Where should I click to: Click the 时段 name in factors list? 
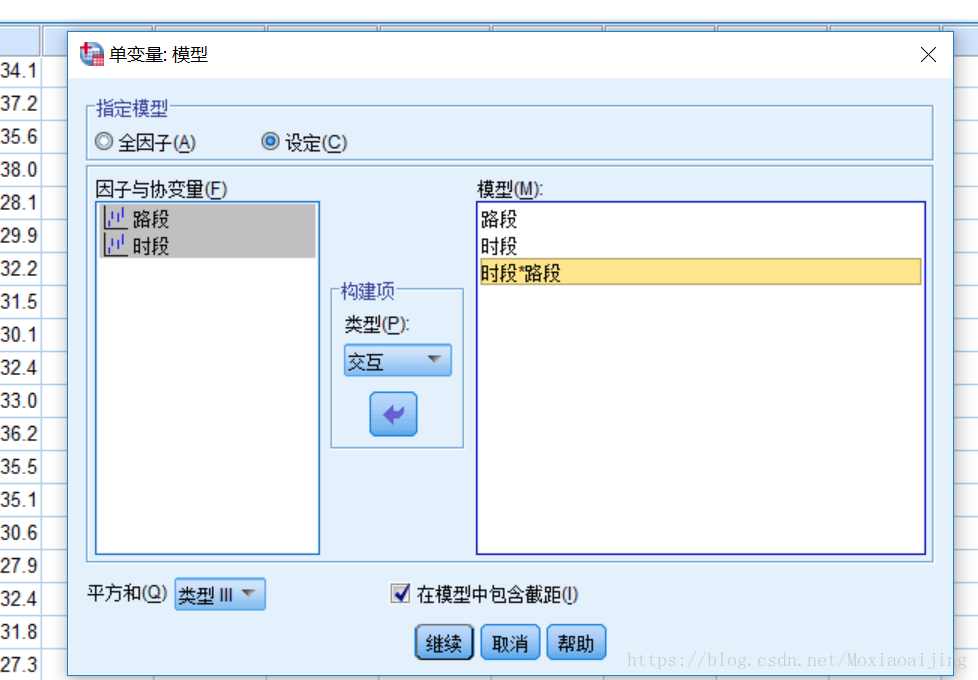(x=151, y=246)
